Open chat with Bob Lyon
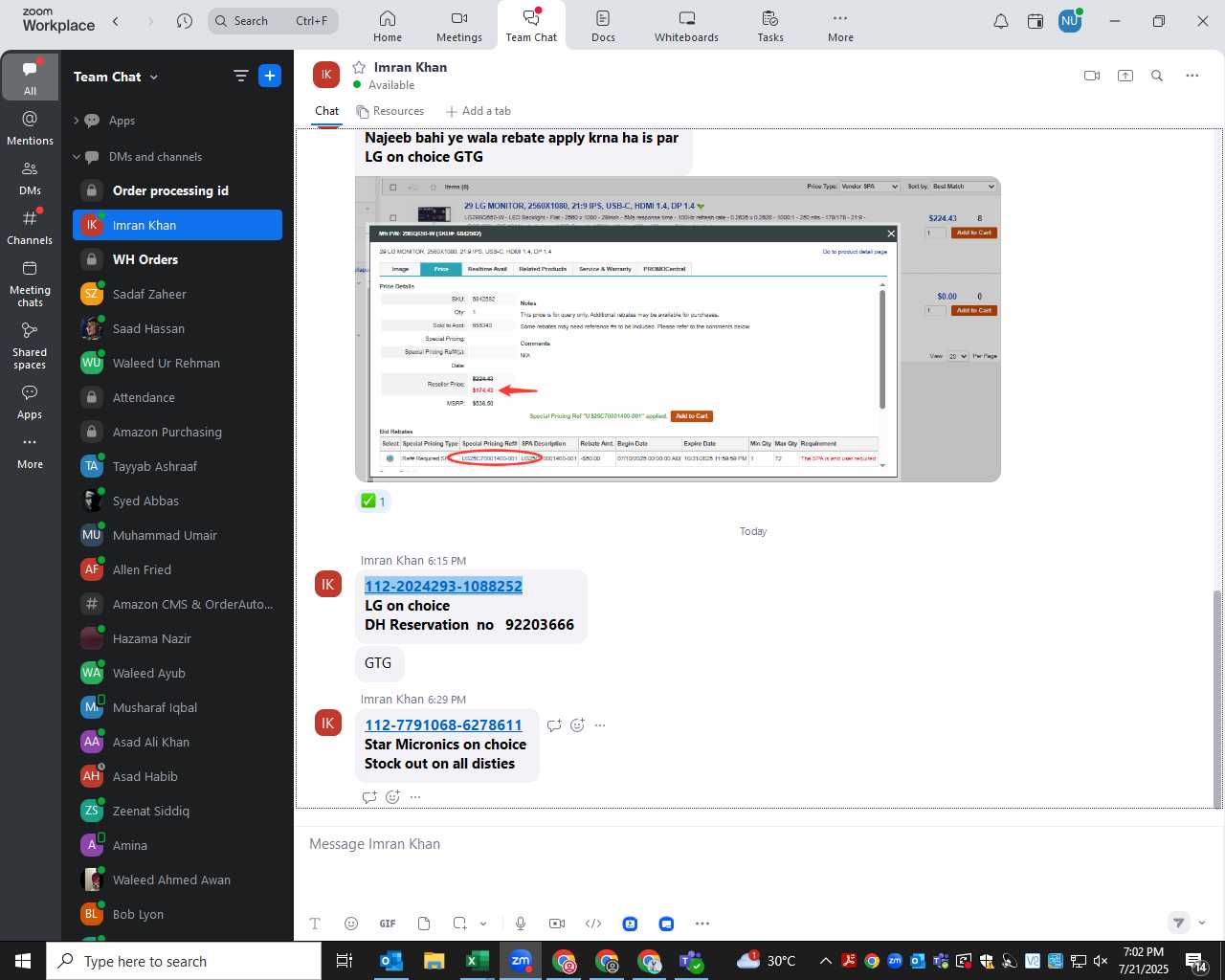The image size is (1225, 980). [x=177, y=914]
